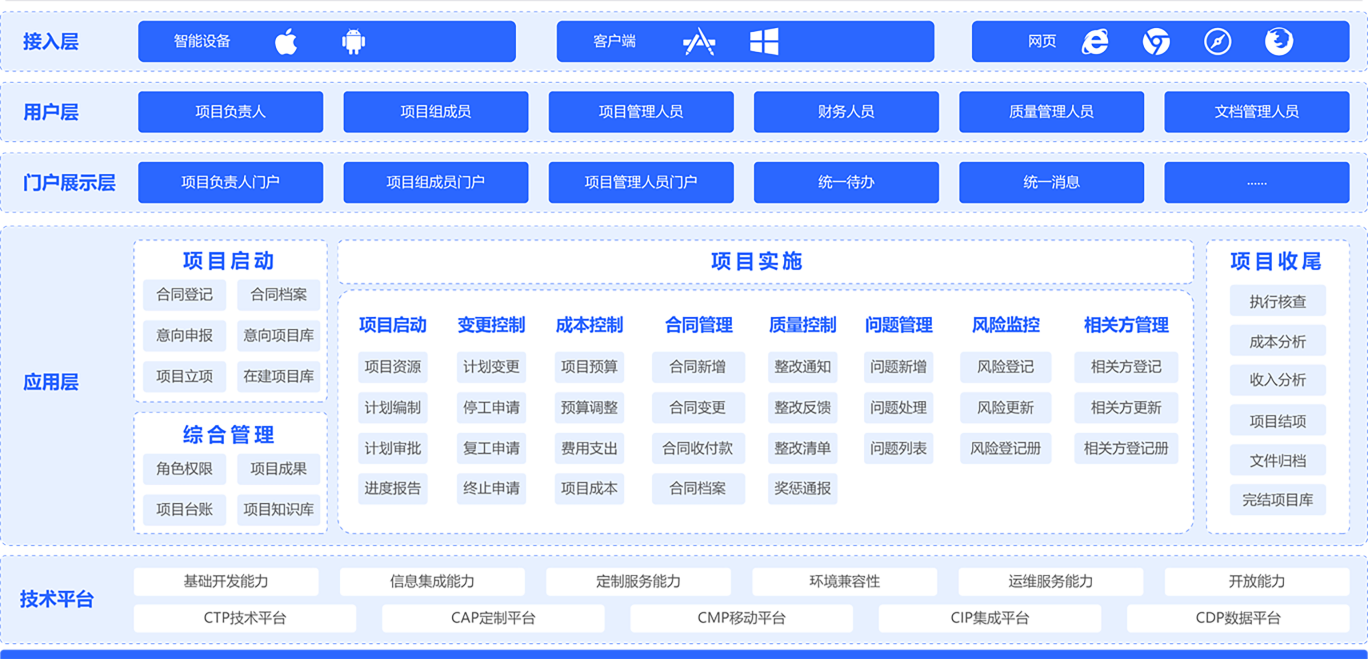The height and width of the screenshot is (659, 1368).
Task: Click the 财务人员 user role button
Action: pos(846,112)
